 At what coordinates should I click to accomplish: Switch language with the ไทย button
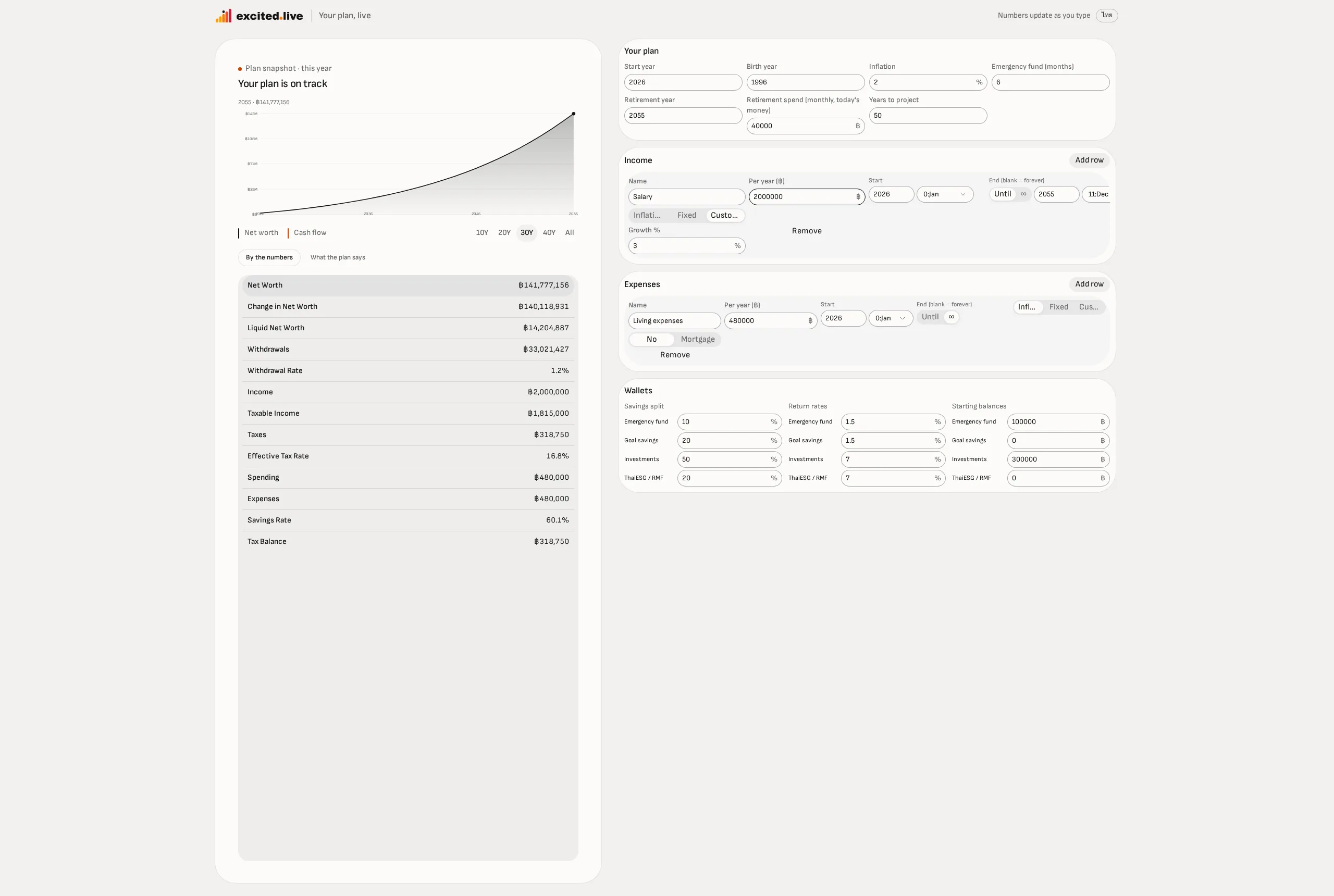pyautogui.click(x=1106, y=16)
